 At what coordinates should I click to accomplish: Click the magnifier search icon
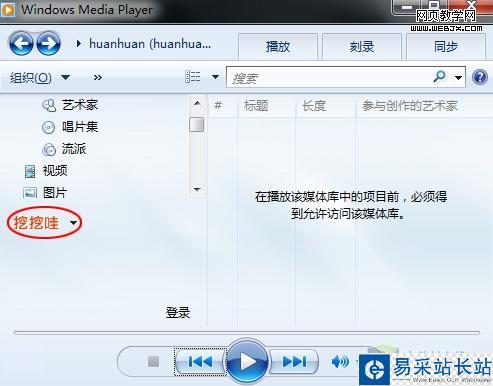[x=439, y=77]
